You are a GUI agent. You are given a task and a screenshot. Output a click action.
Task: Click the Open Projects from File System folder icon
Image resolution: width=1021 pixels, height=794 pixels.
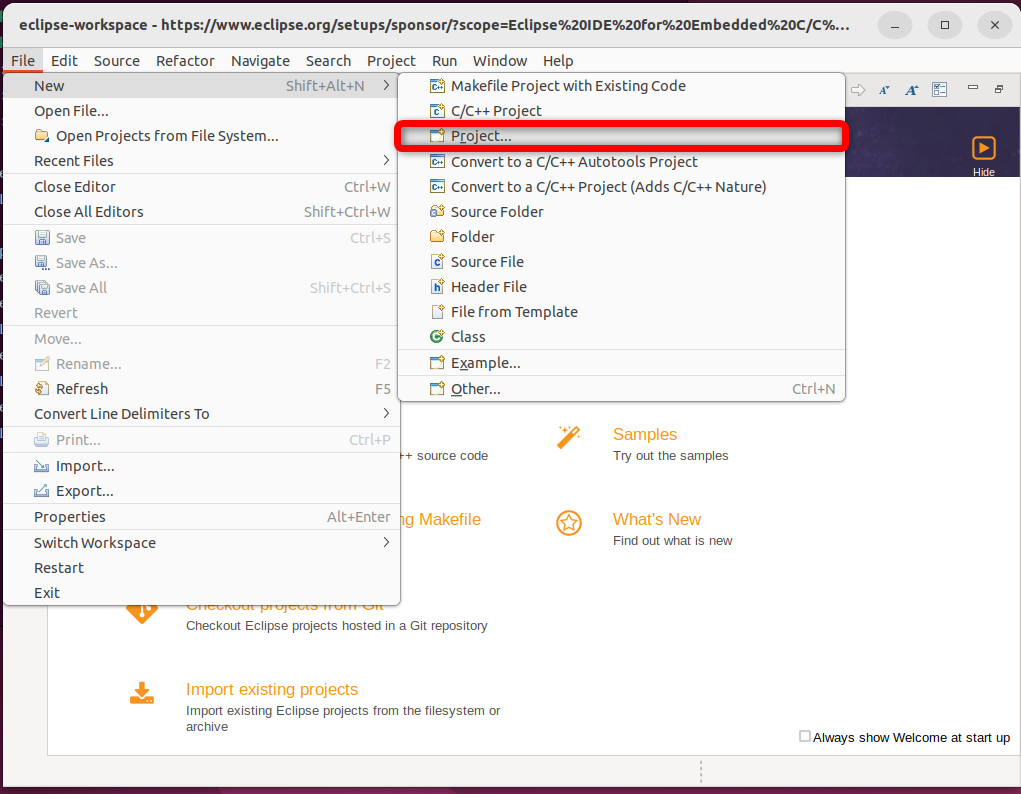(42, 135)
